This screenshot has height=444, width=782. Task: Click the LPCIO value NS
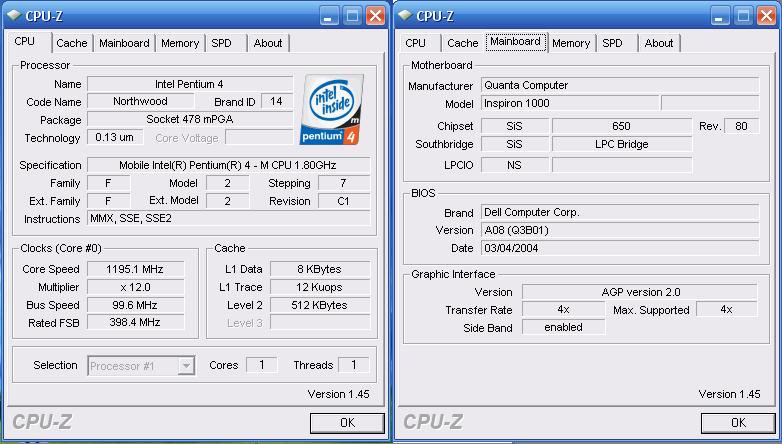pyautogui.click(x=515, y=165)
